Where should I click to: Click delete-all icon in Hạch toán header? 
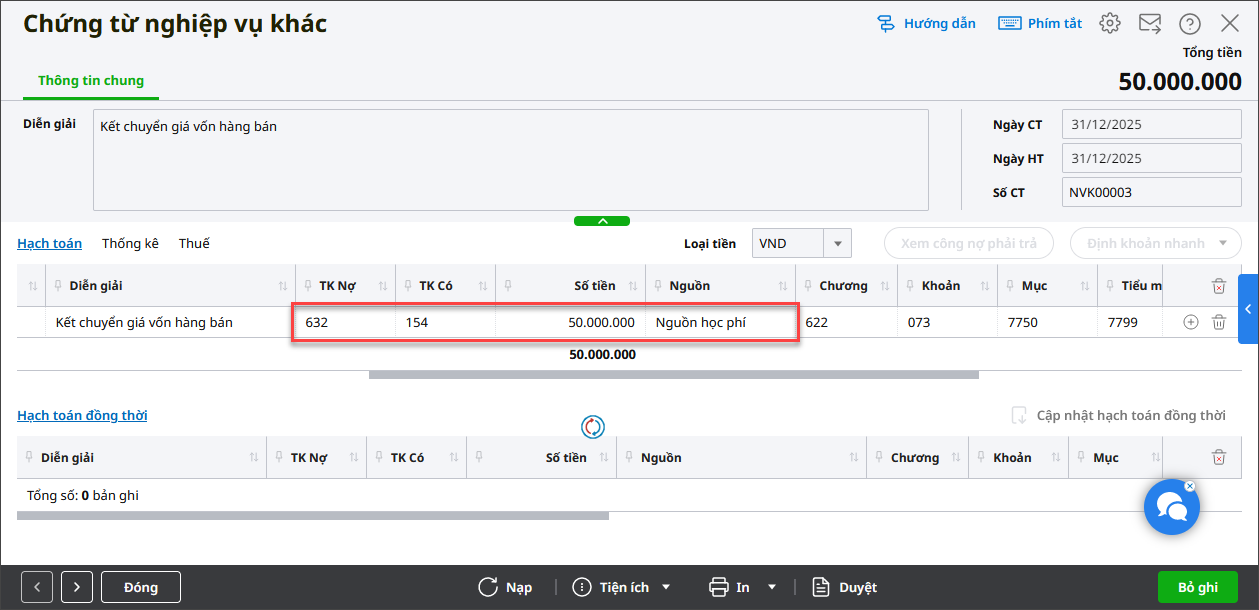coord(1219,286)
